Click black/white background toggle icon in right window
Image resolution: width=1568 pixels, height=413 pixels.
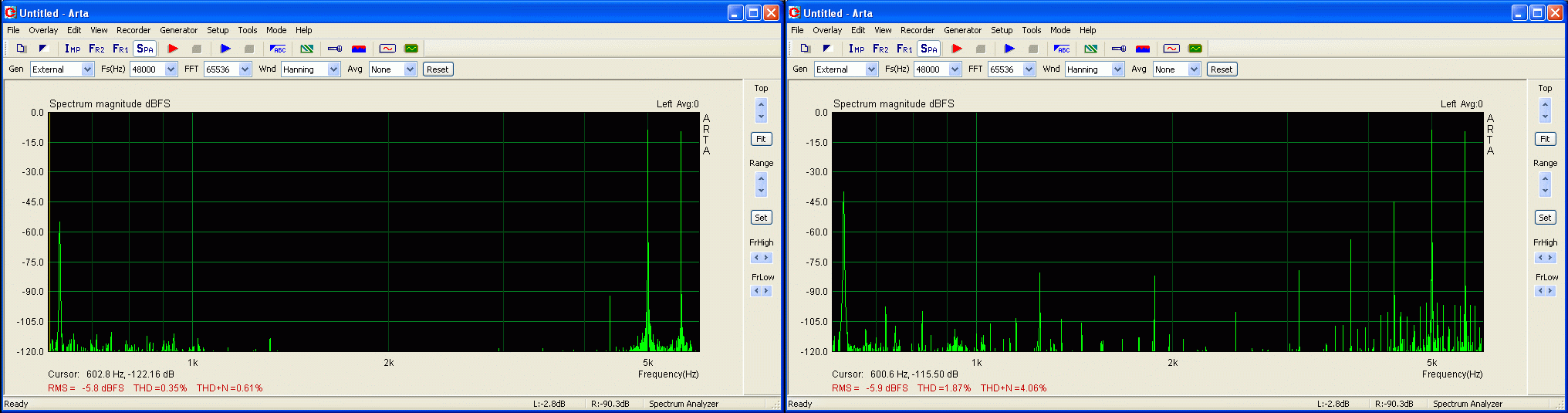[827, 49]
